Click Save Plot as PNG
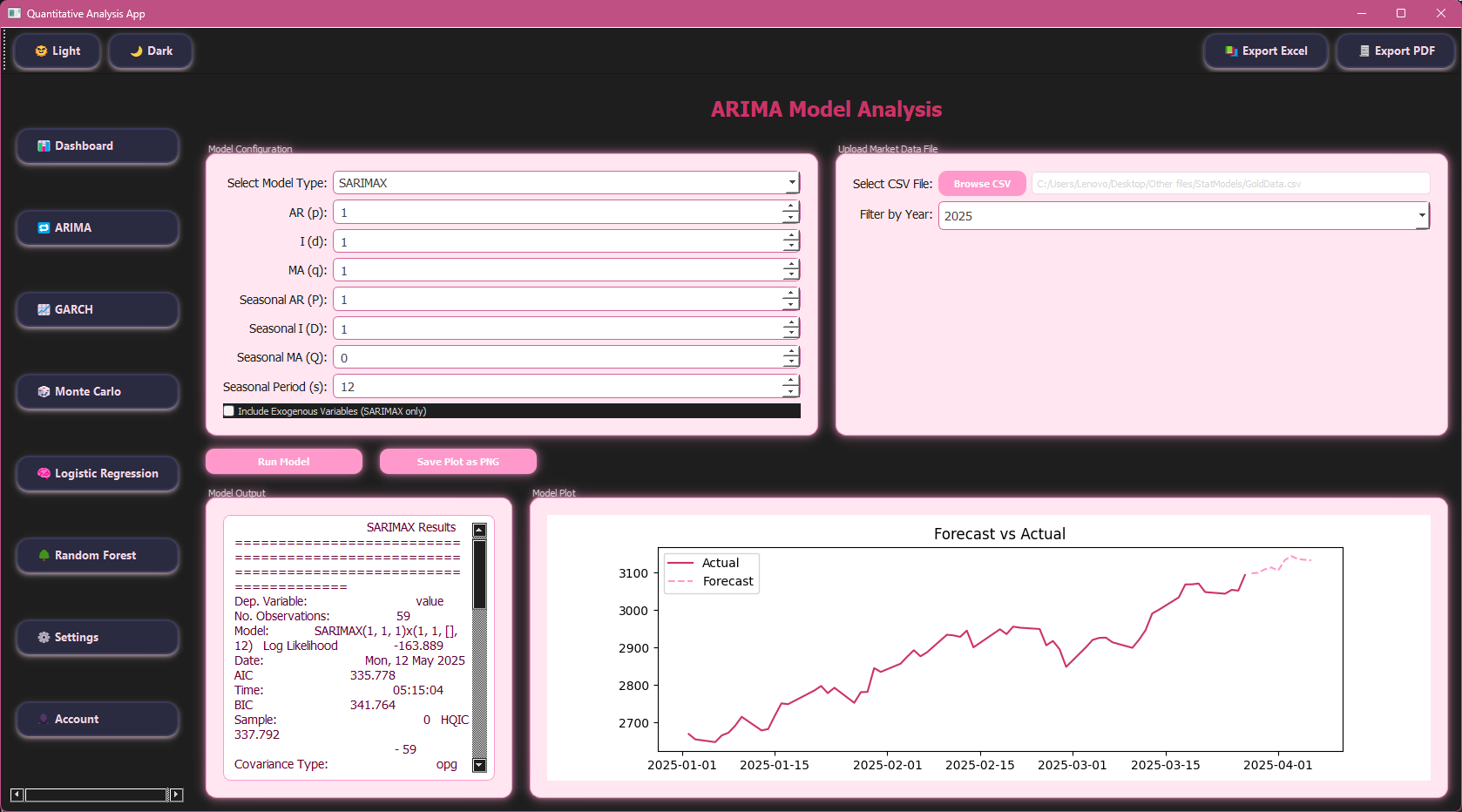Image resolution: width=1462 pixels, height=812 pixels. click(x=458, y=462)
